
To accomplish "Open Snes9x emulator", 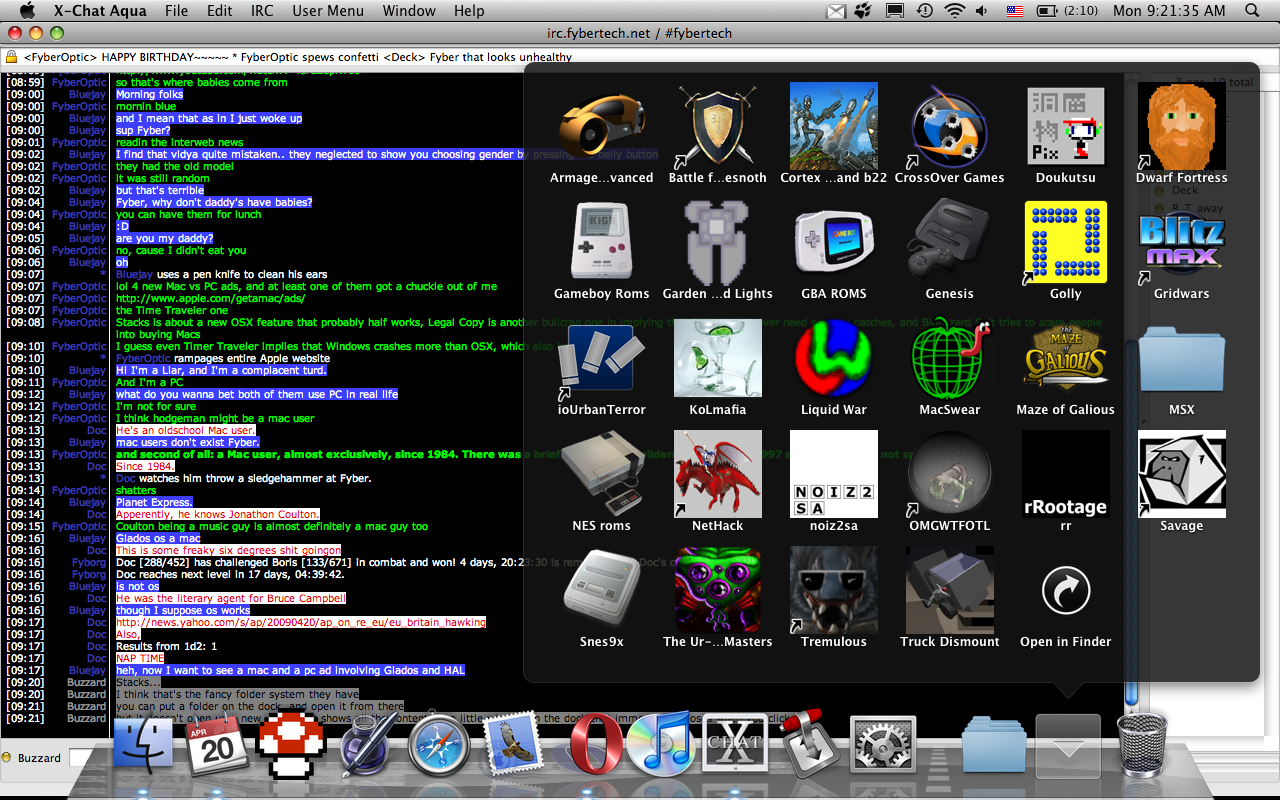I will (x=602, y=590).
